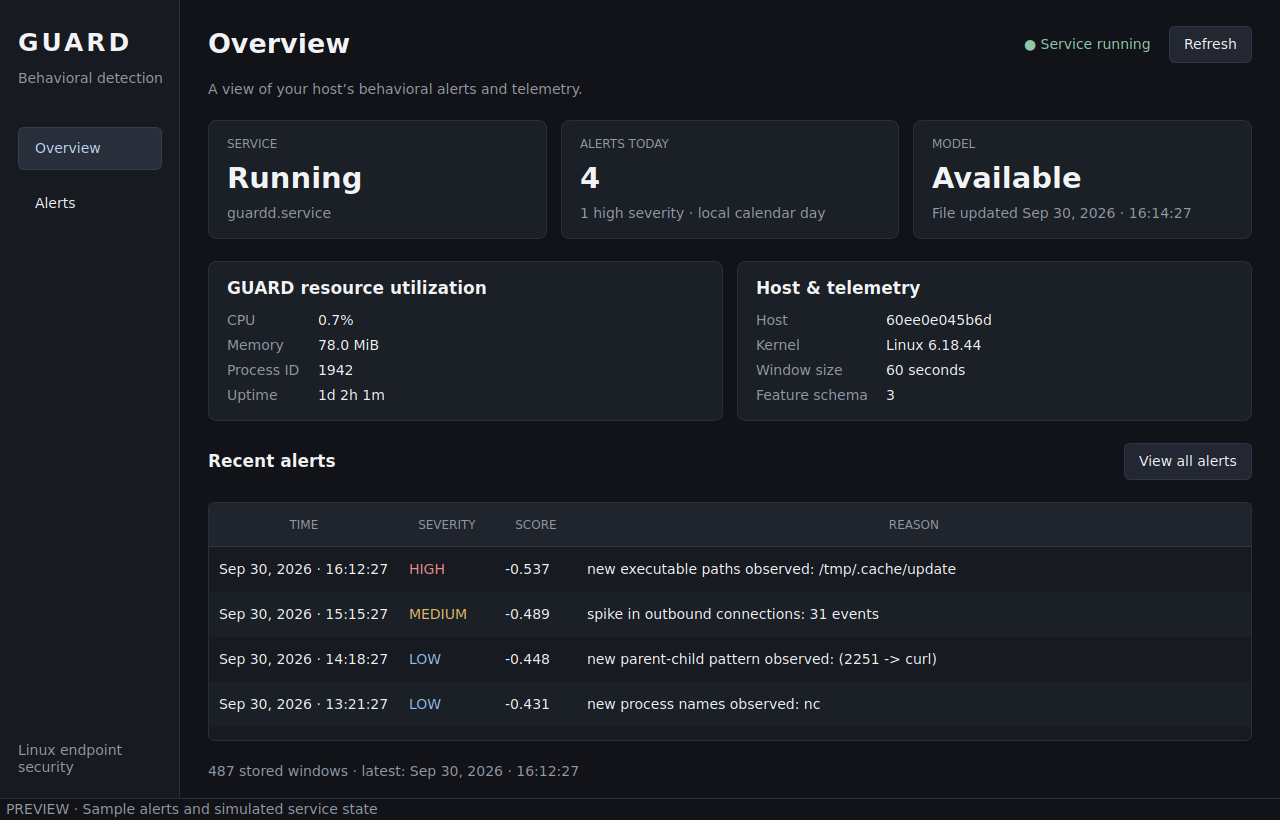Click LOW severity on the nc alert
The width and height of the screenshot is (1280, 820).
[x=425, y=704]
